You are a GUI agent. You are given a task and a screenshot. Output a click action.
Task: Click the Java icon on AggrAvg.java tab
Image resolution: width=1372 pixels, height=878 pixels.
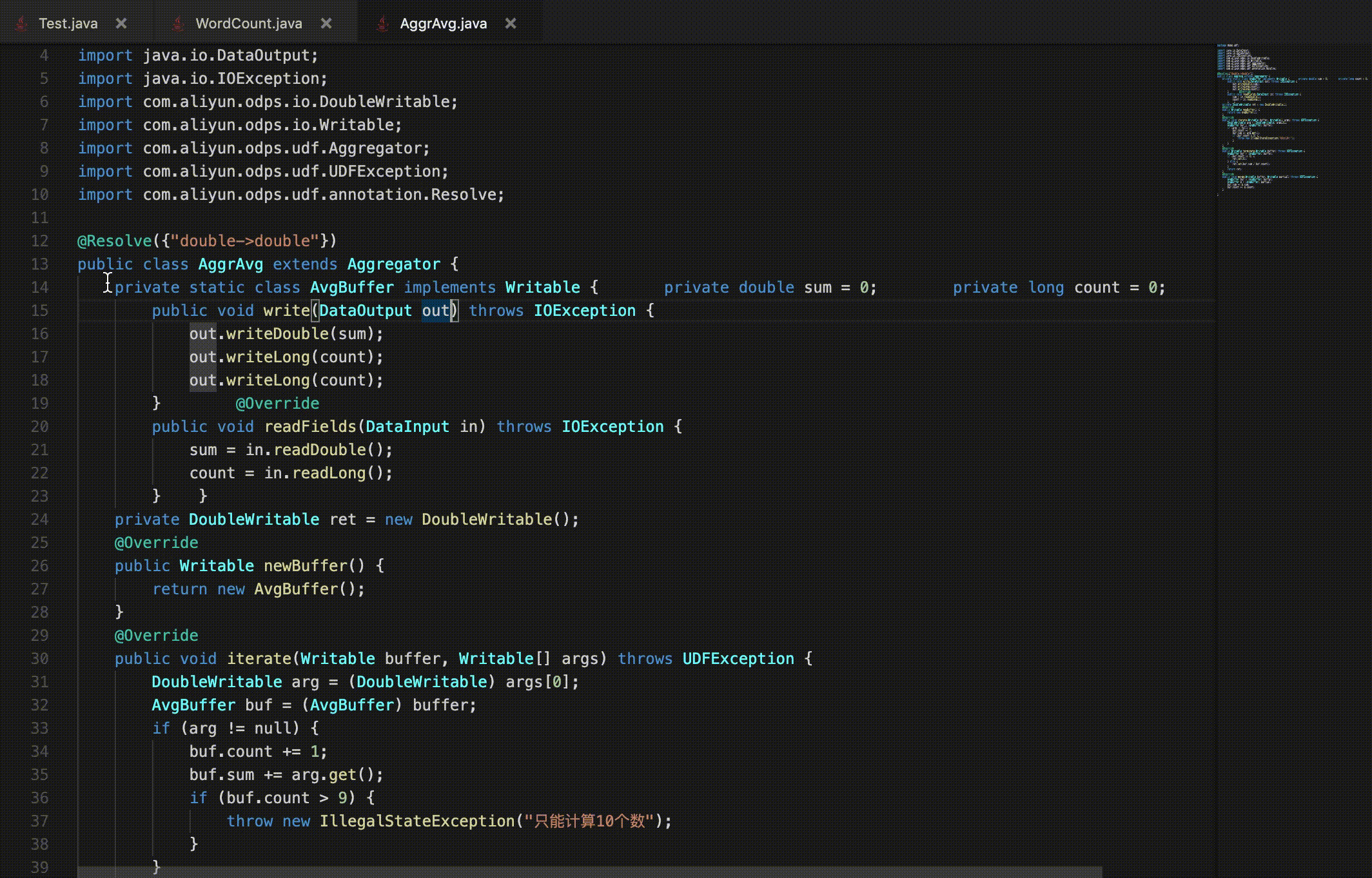382,24
